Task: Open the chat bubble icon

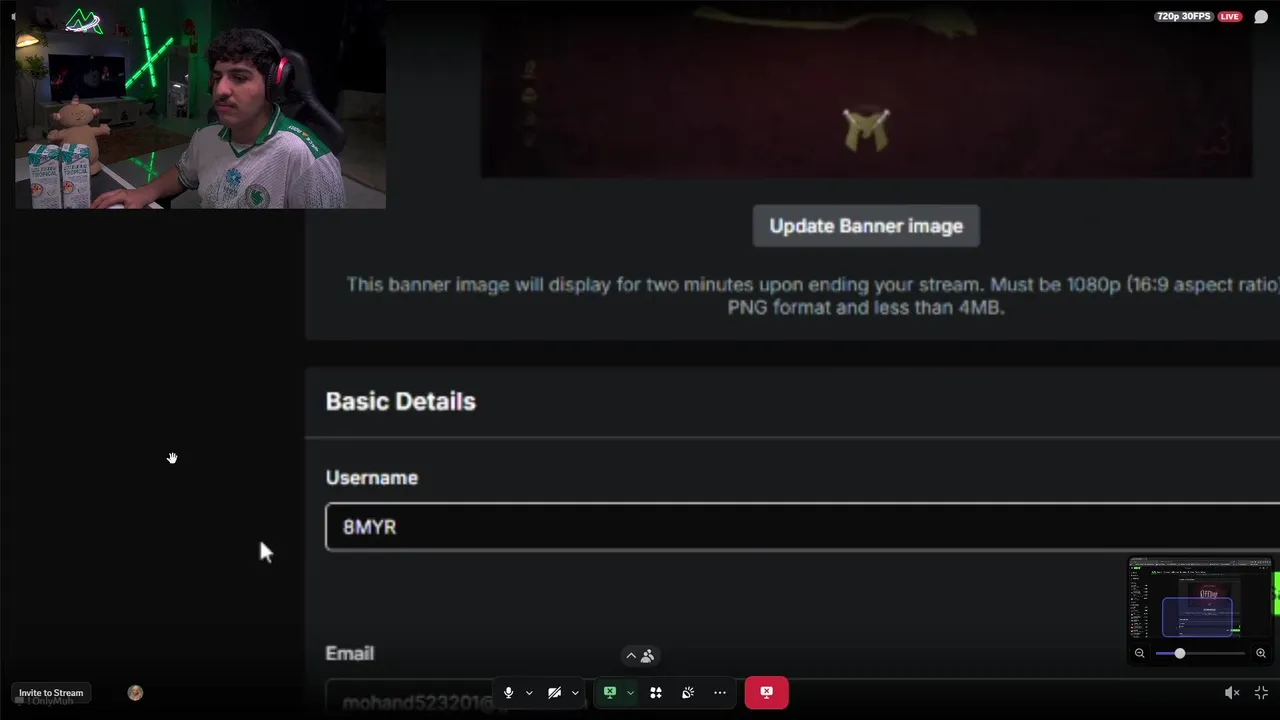Action: pyautogui.click(x=1261, y=17)
